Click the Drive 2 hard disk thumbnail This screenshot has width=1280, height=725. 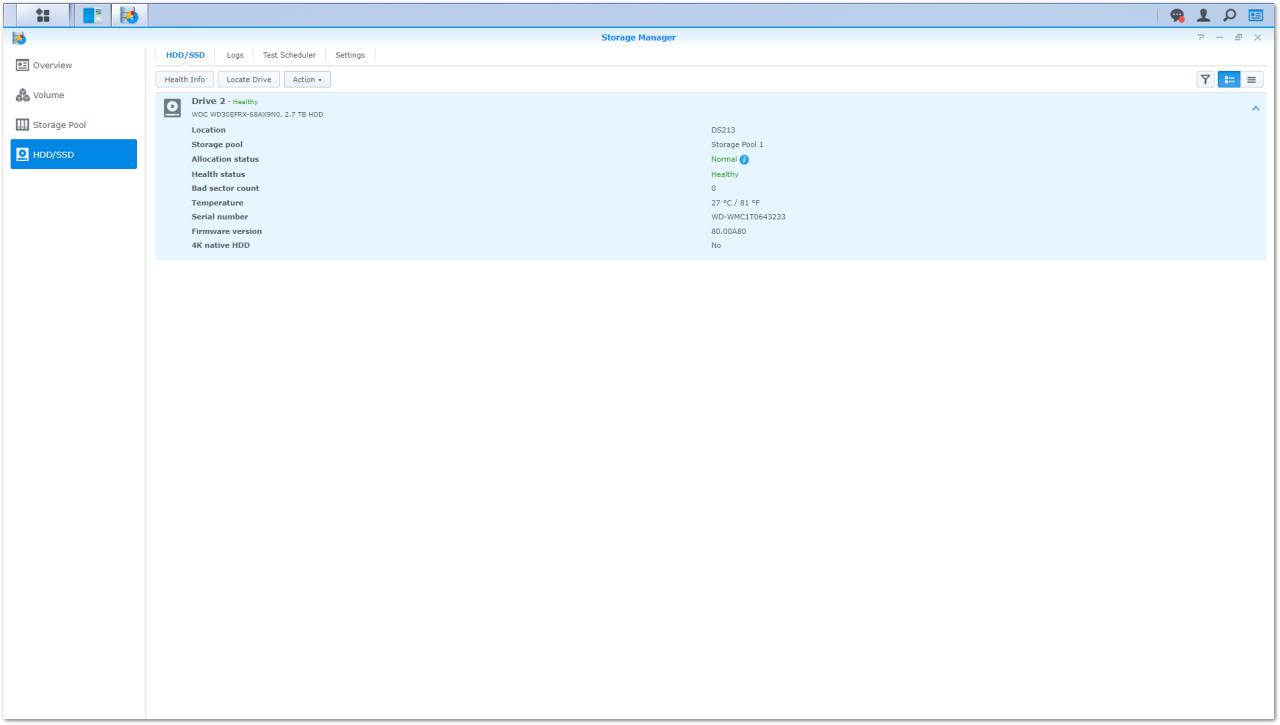(x=172, y=107)
